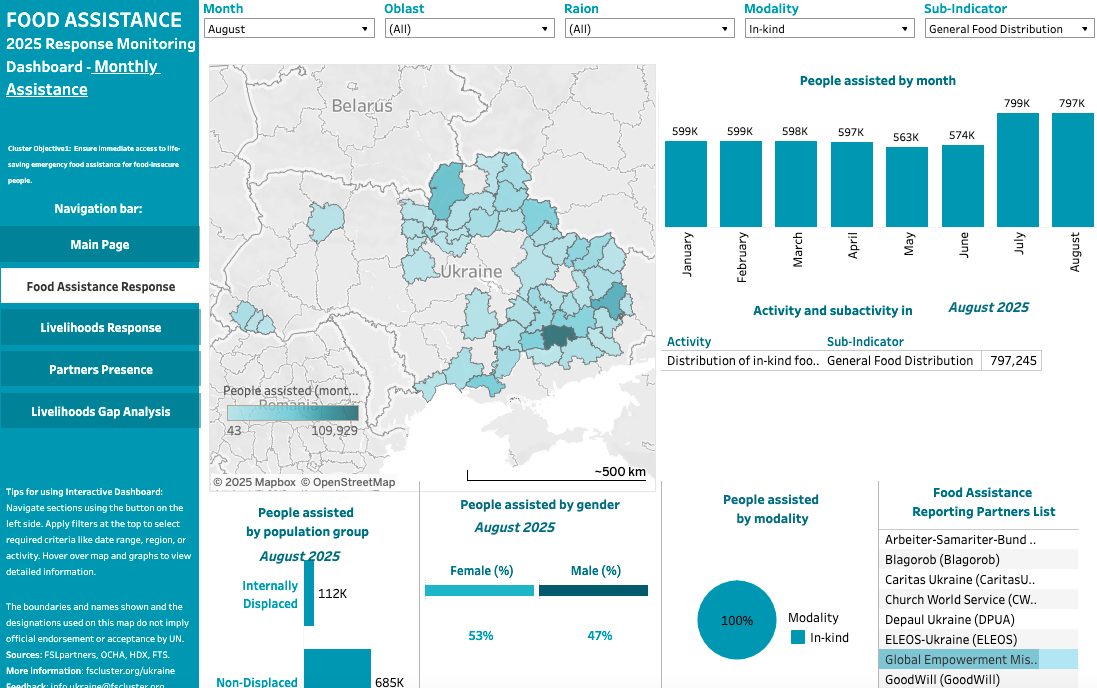1097x688 pixels.
Task: Click the Internally Displaced population bar
Action: pos(309,593)
